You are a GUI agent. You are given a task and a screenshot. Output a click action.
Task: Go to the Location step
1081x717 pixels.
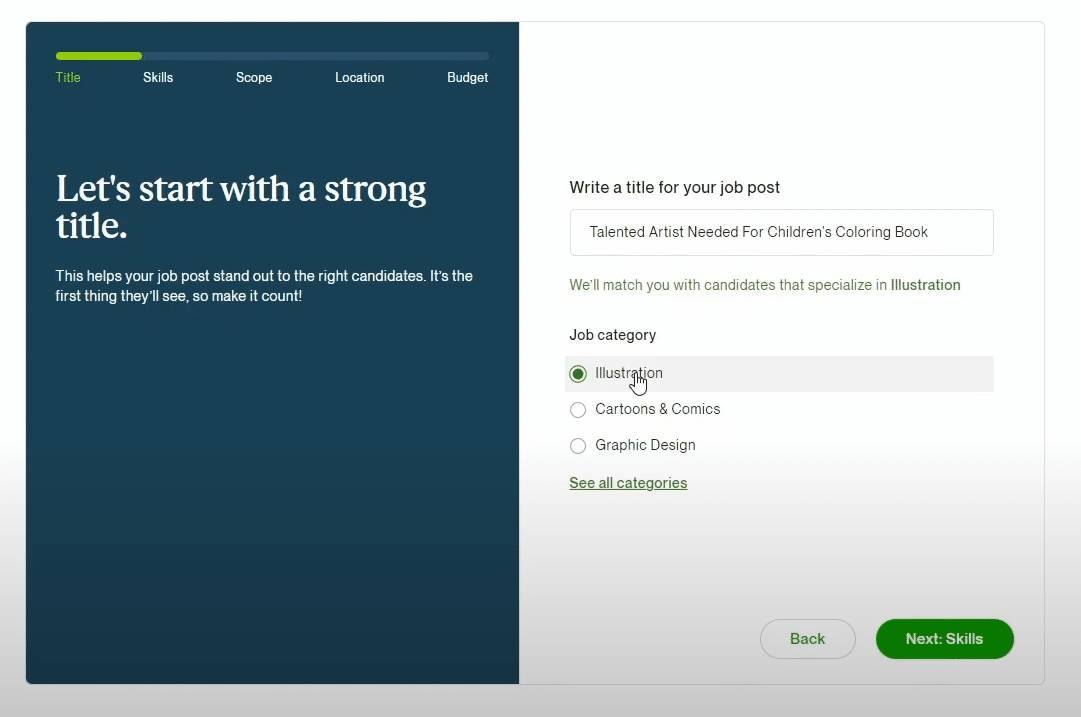(360, 77)
